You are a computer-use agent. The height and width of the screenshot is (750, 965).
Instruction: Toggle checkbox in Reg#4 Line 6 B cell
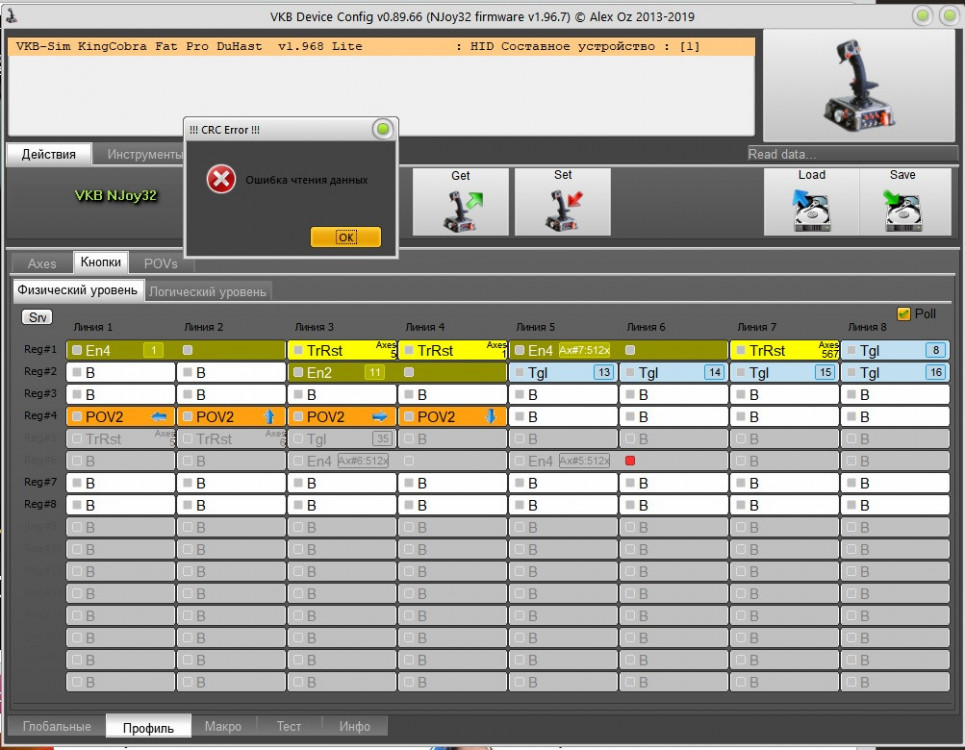tap(630, 417)
